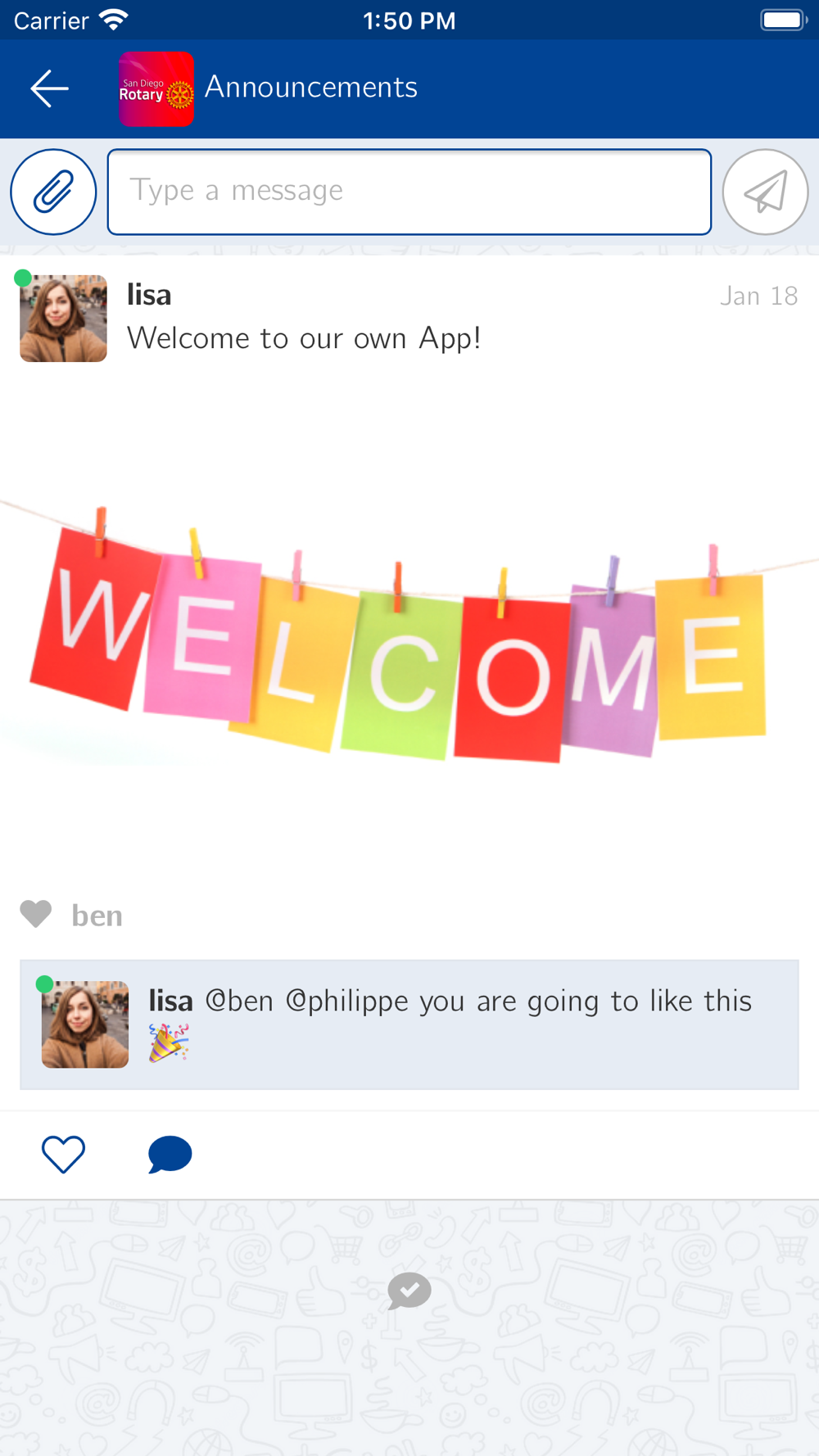Tap the paperclip attachment button
This screenshot has height=1456, width=819.
click(x=53, y=192)
